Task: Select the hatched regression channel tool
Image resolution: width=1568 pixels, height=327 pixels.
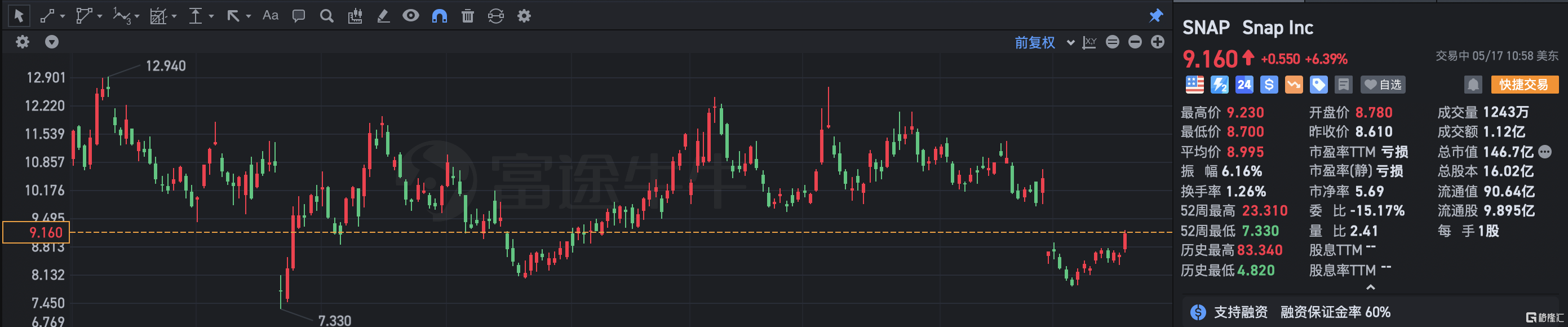Action: [x=158, y=16]
